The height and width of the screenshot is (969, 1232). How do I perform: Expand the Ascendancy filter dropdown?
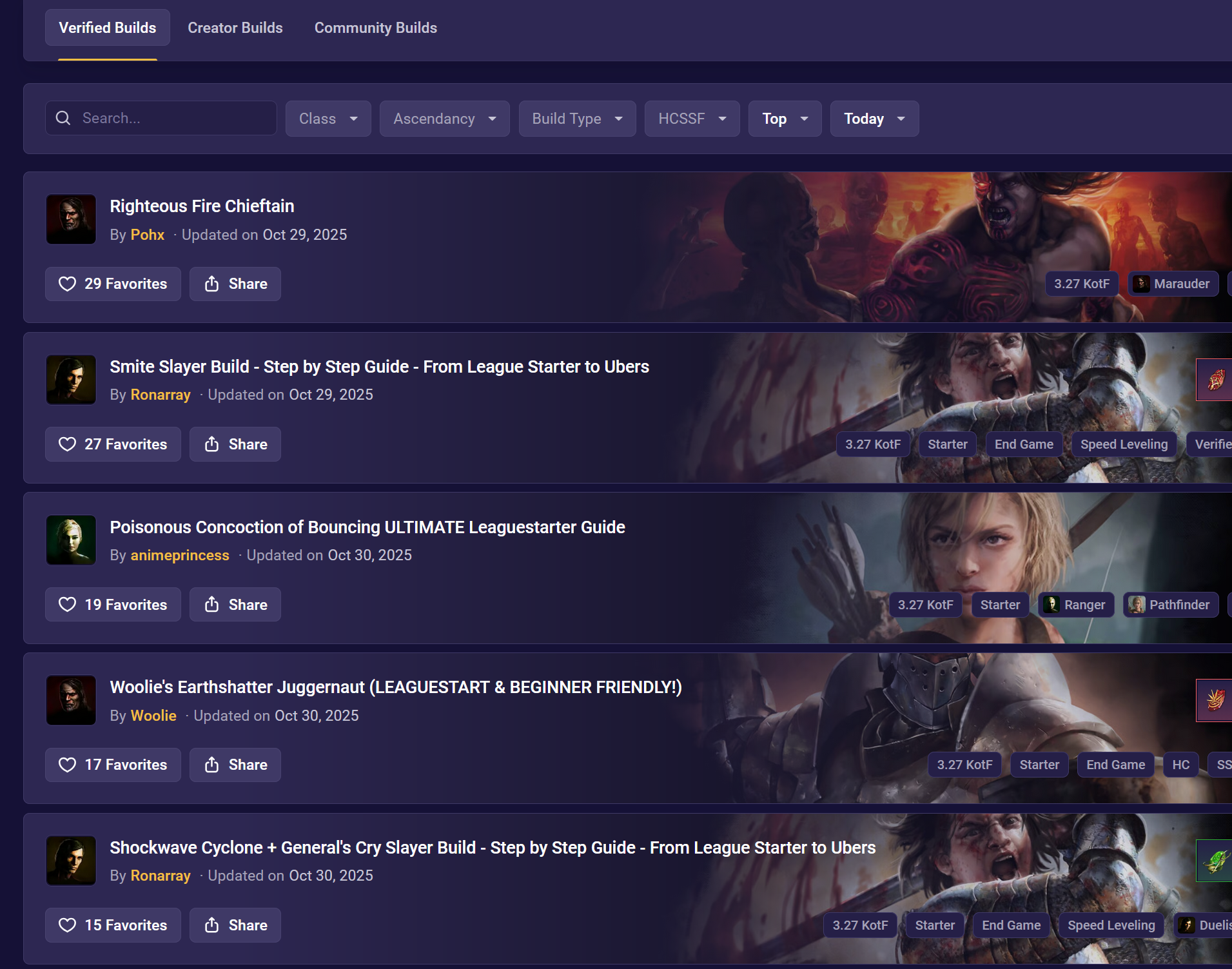tap(445, 119)
